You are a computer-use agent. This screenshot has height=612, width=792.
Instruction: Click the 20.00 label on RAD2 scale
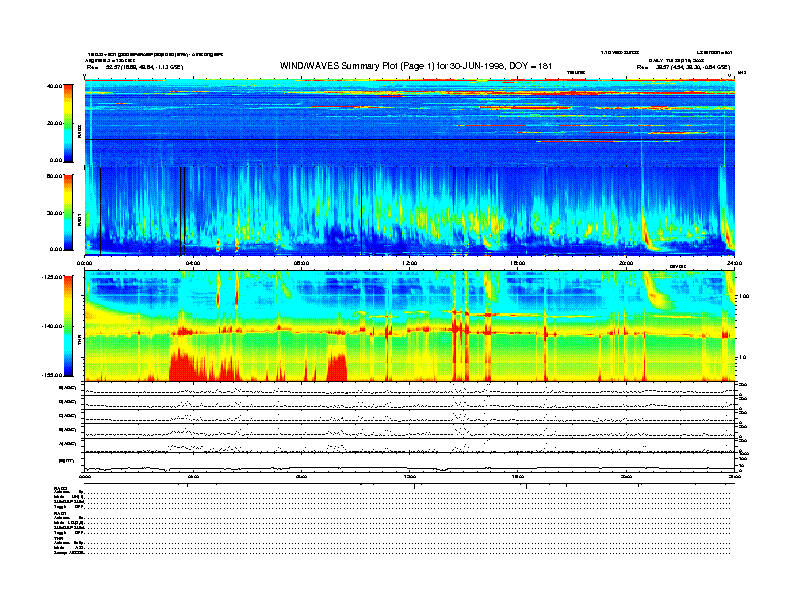point(54,123)
